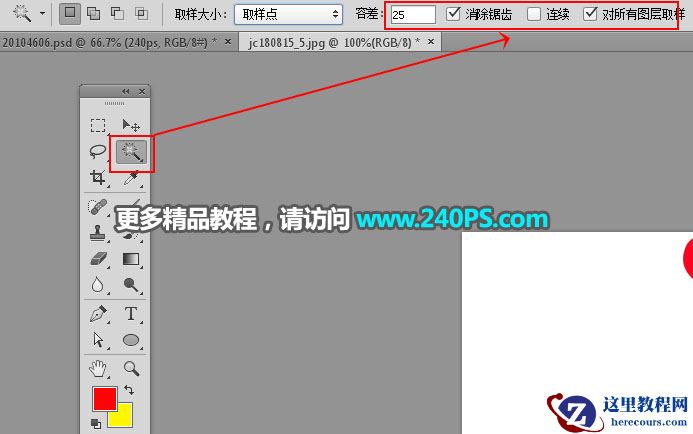Choose Subtract from Selection mode
This screenshot has height=434, width=693.
117,14
